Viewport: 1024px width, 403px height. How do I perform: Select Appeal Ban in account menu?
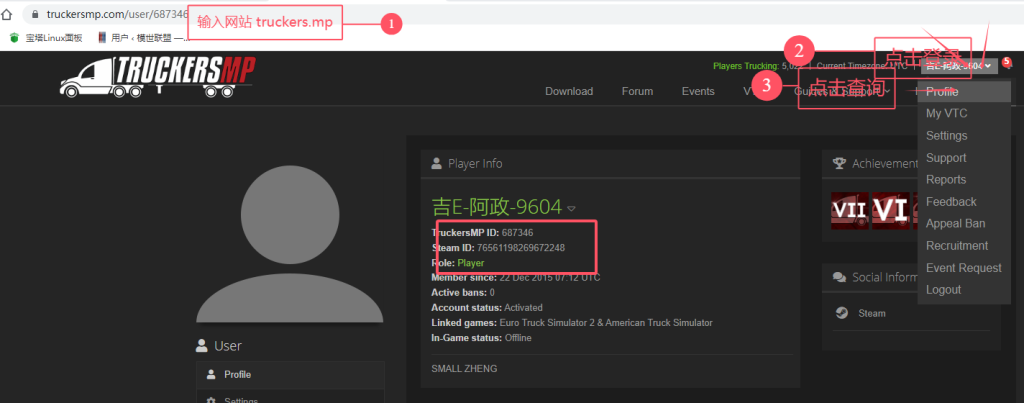964,223
